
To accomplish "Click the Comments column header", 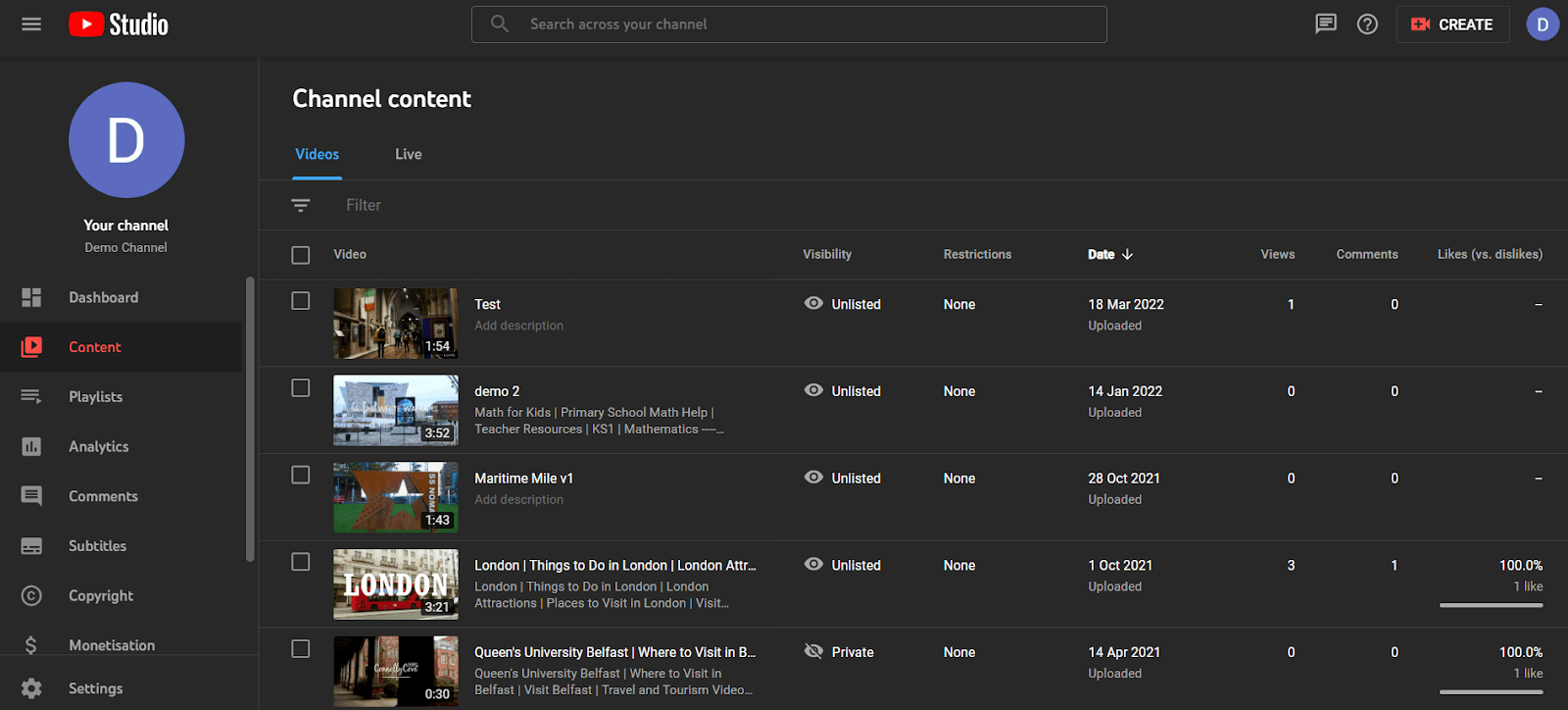I will coord(1367,254).
